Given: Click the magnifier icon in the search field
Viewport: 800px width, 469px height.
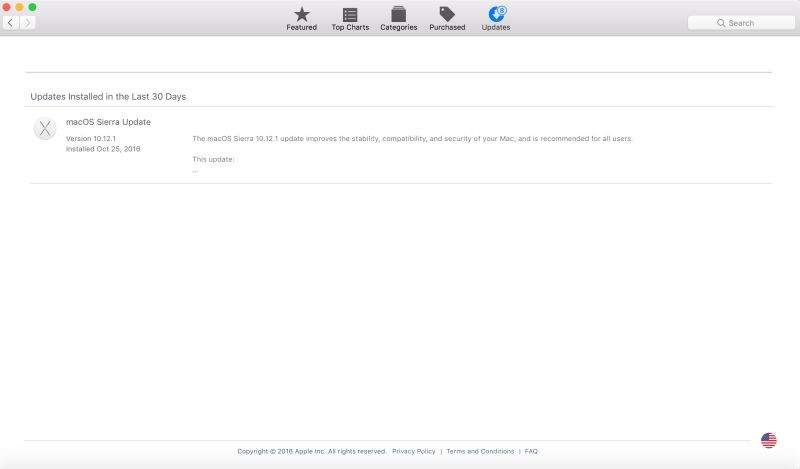Looking at the screenshot, I should (x=721, y=23).
